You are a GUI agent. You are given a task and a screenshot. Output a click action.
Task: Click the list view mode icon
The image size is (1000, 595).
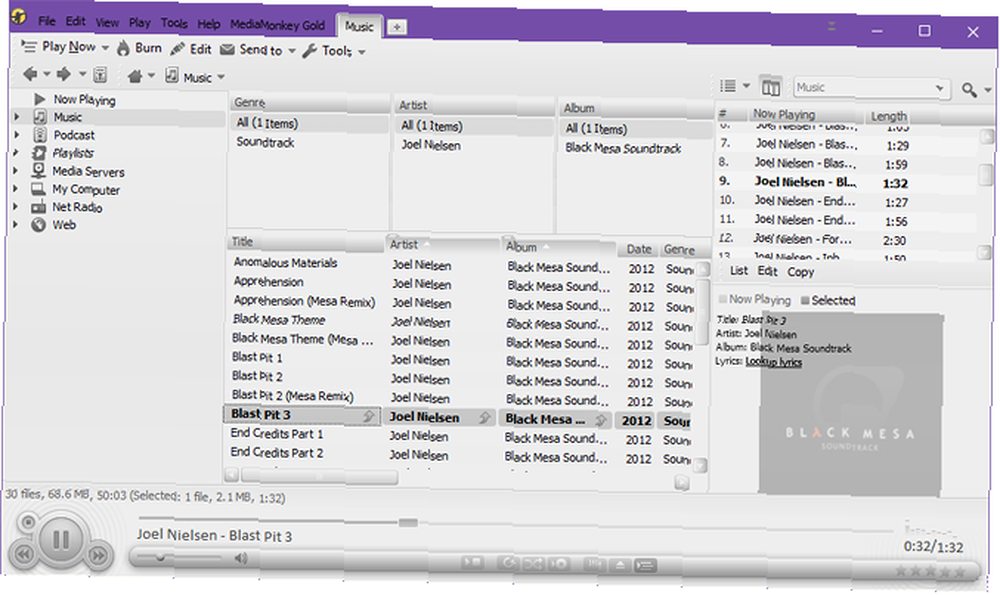click(728, 85)
